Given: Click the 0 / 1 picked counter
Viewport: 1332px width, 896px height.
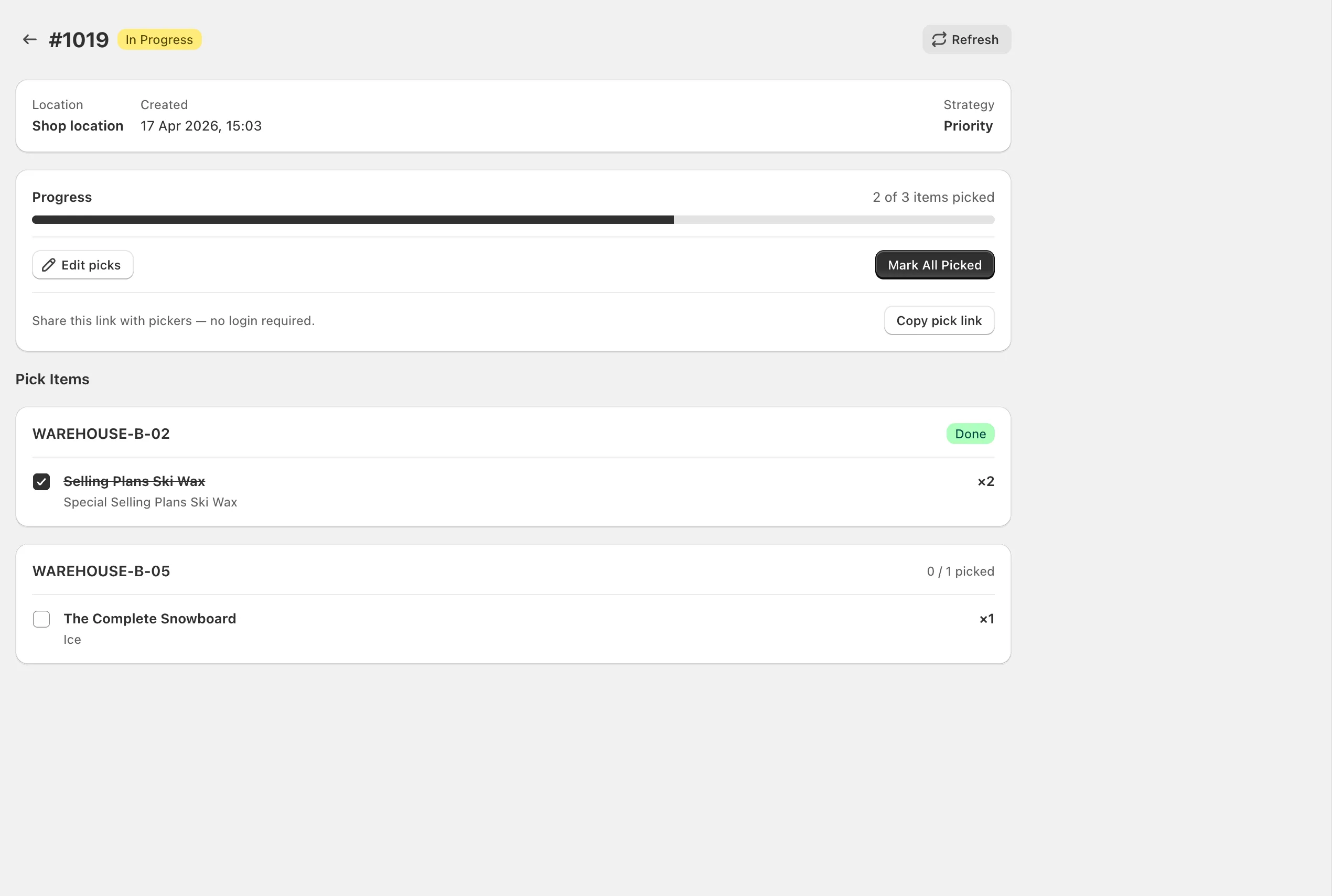Looking at the screenshot, I should [960, 571].
